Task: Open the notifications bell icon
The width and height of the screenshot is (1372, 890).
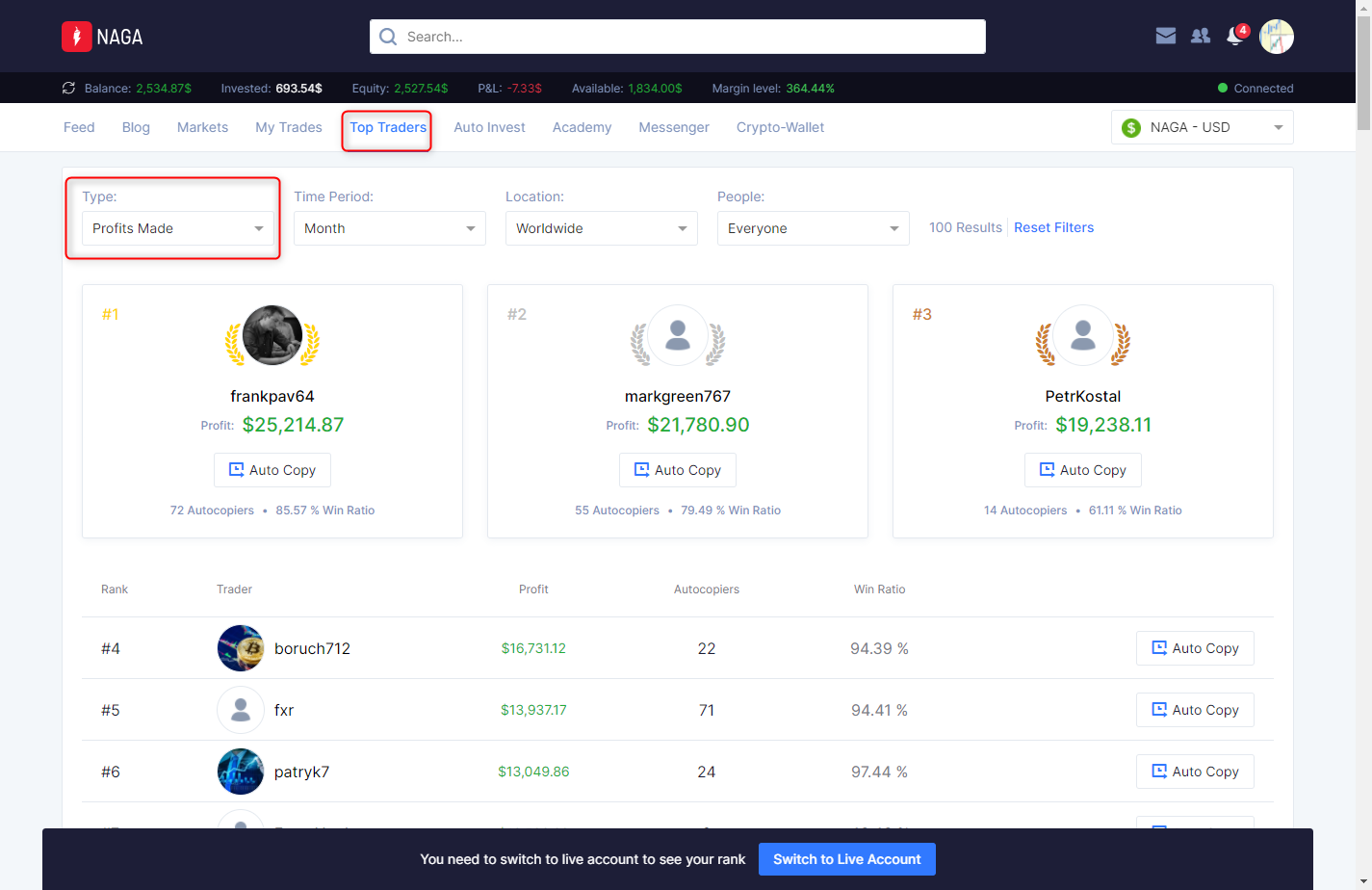Action: pos(1235,36)
